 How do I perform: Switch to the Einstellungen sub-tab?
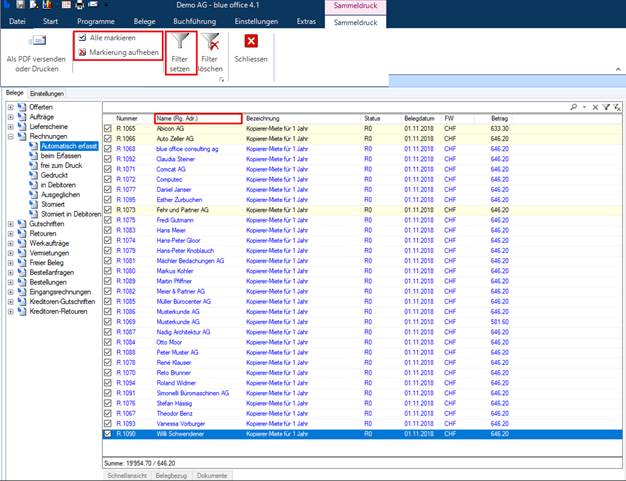(x=47, y=93)
